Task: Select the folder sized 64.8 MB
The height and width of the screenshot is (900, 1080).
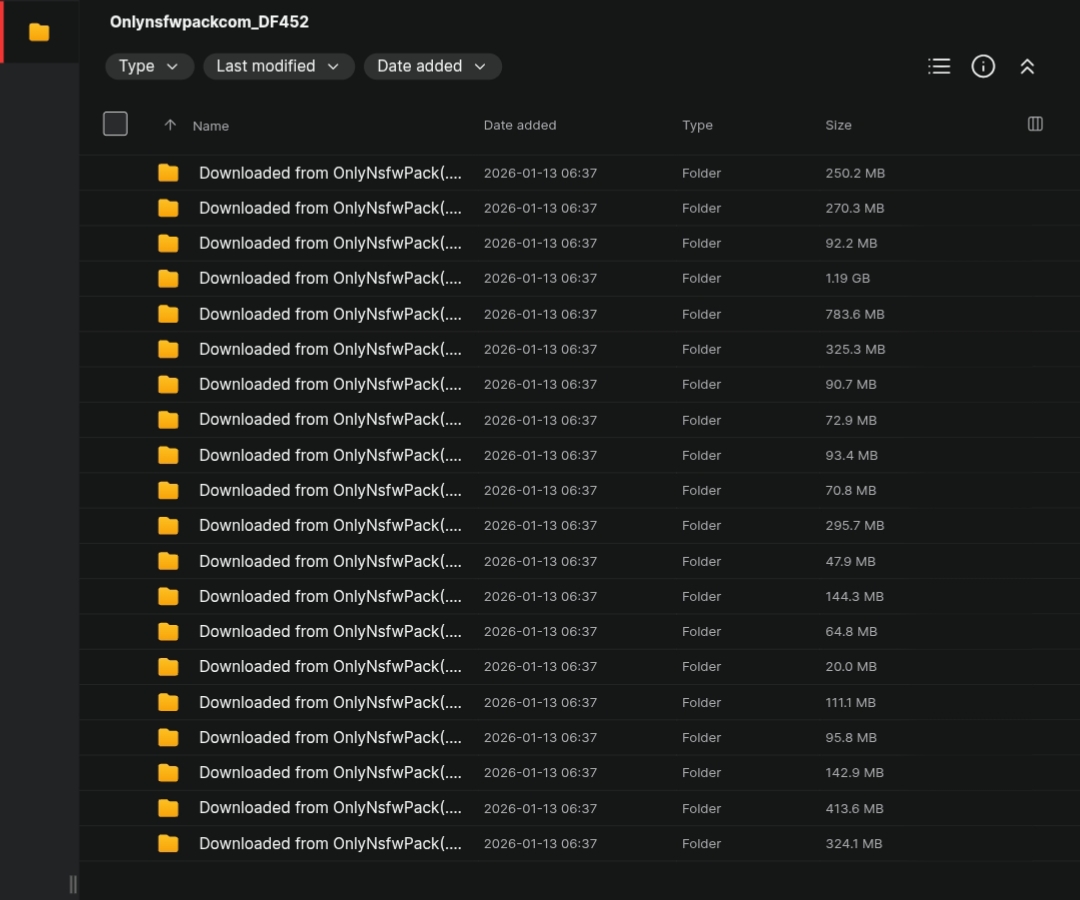Action: (x=579, y=631)
